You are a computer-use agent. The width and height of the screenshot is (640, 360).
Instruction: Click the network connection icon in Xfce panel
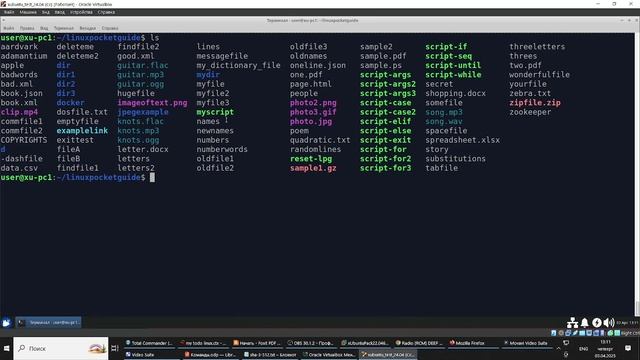(x=572, y=323)
